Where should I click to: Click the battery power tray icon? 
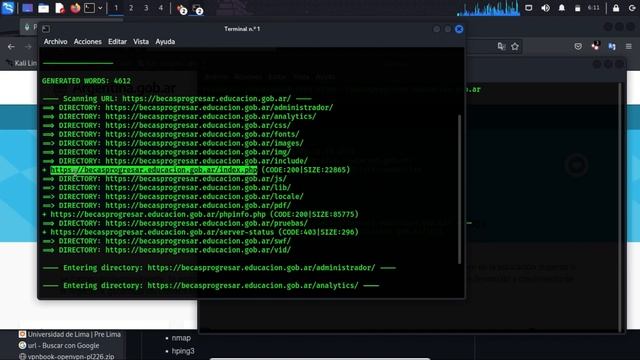[x=578, y=8]
